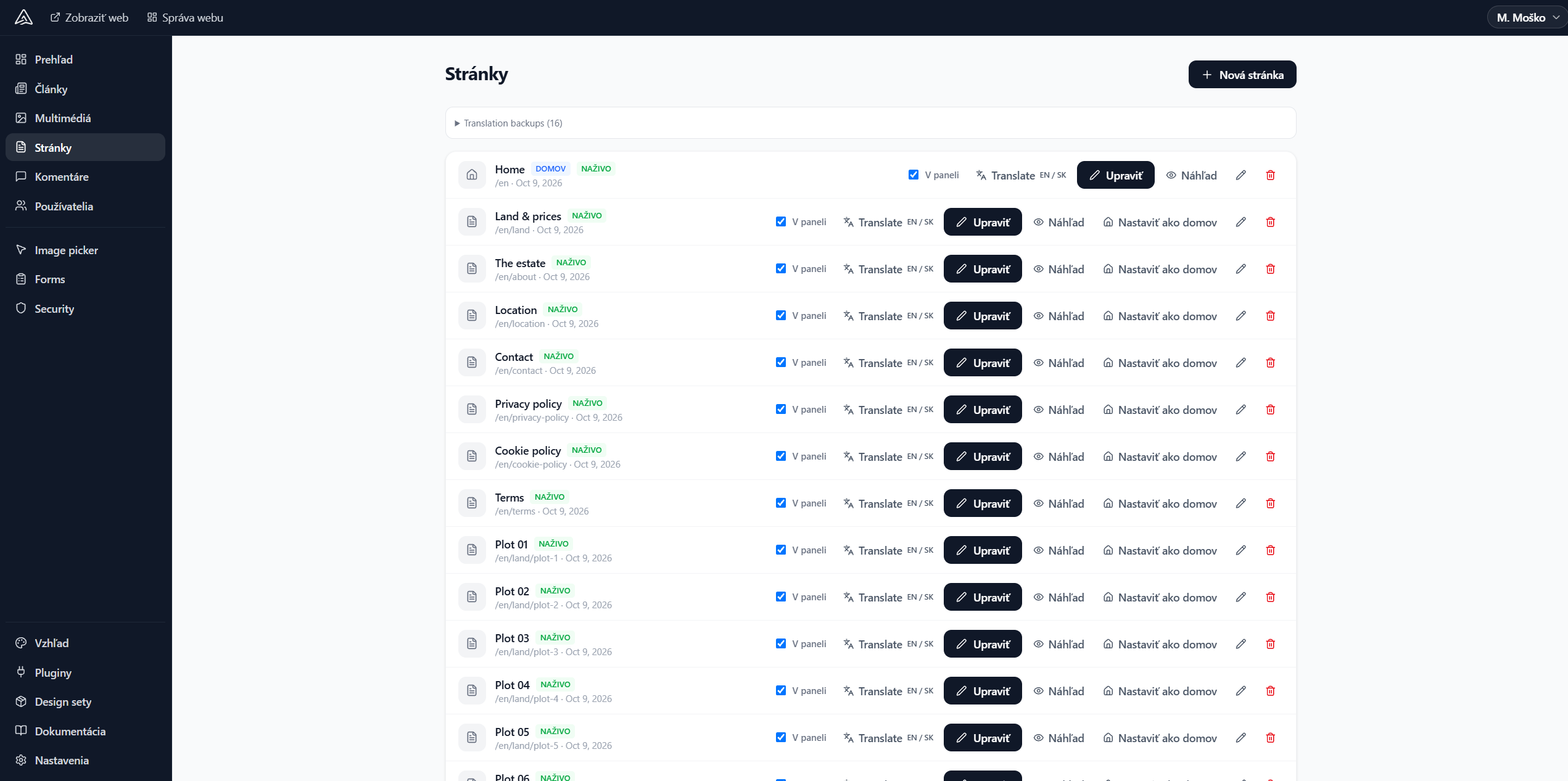Click pencil icon in Privacy policy row
Screen dimensions: 1568x781
click(x=1241, y=410)
